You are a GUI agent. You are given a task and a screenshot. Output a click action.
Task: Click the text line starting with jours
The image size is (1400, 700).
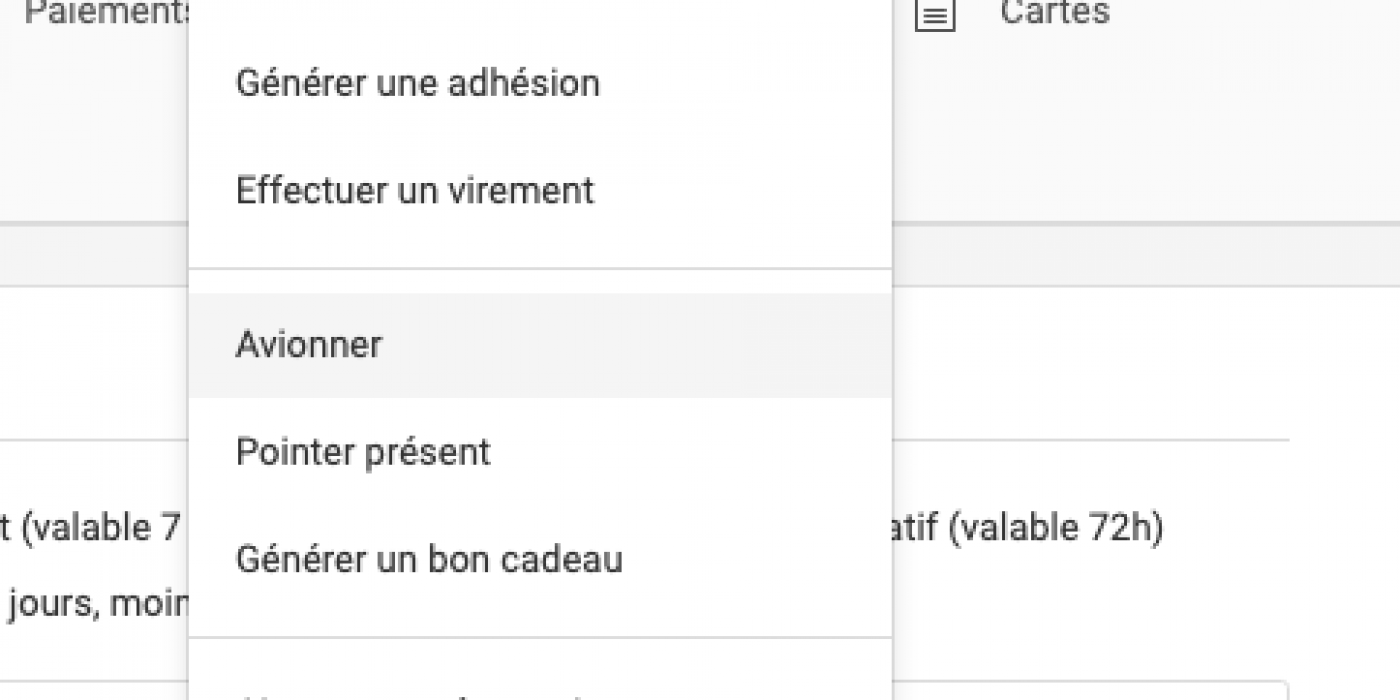(96, 604)
